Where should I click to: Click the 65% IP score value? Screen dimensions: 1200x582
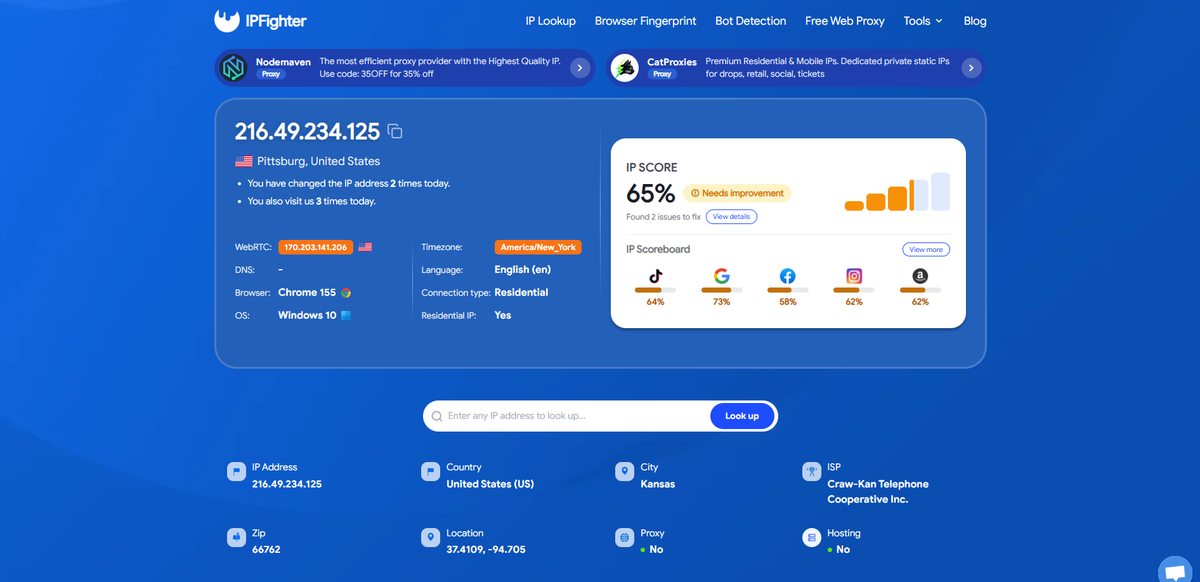[650, 193]
